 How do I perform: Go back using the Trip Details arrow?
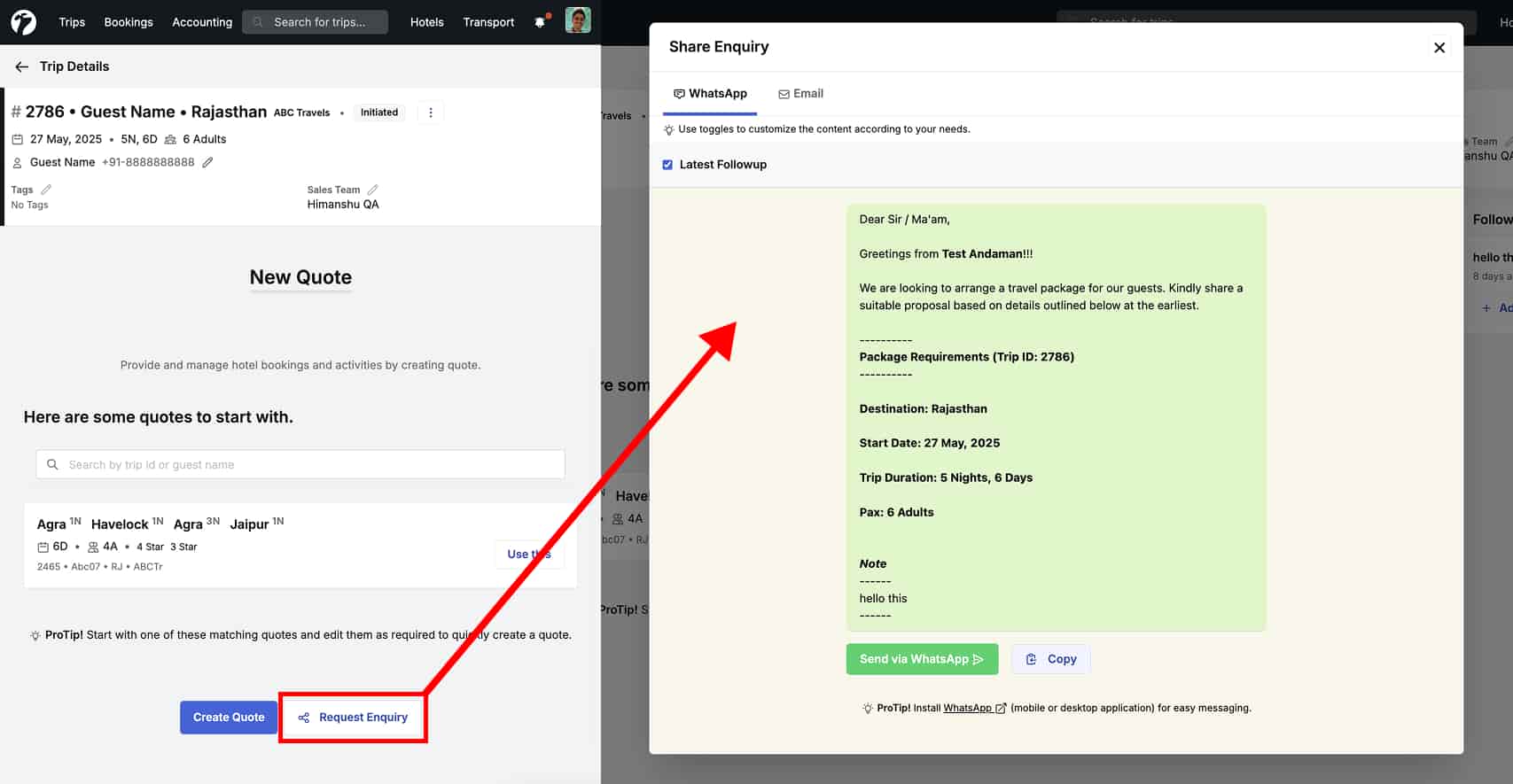coord(21,66)
